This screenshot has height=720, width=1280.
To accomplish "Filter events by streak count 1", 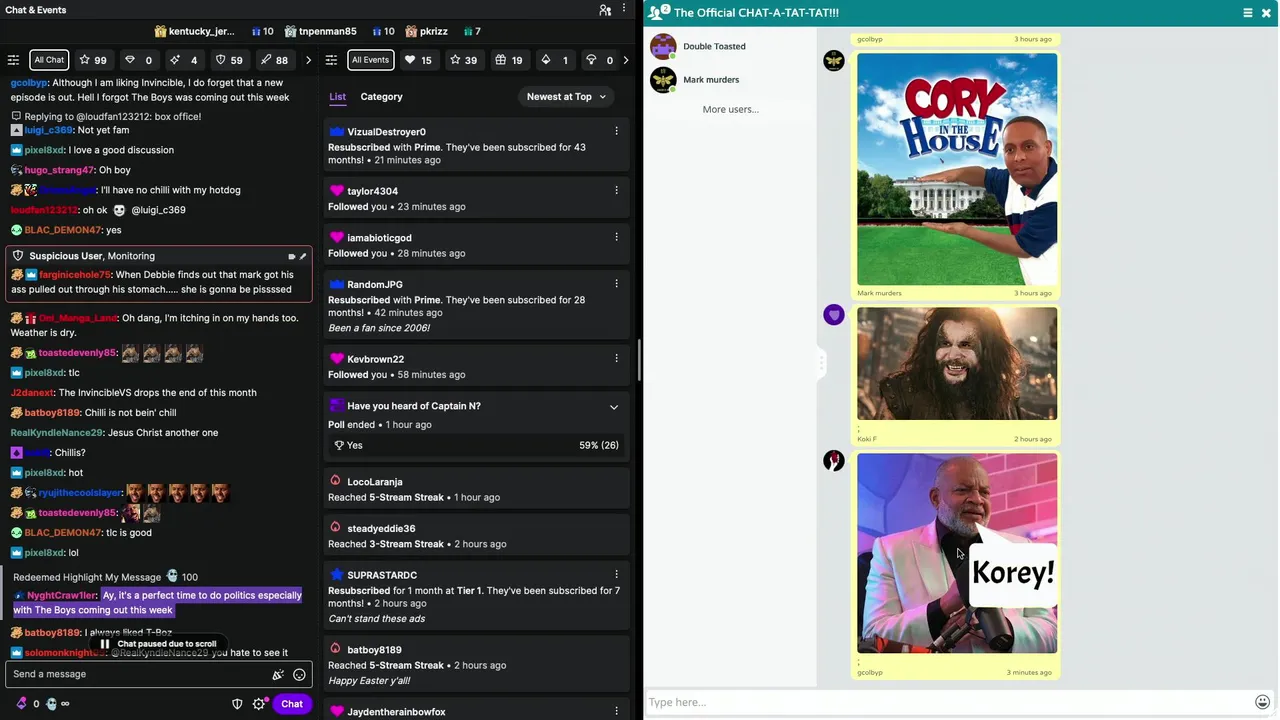I will (x=554, y=60).
